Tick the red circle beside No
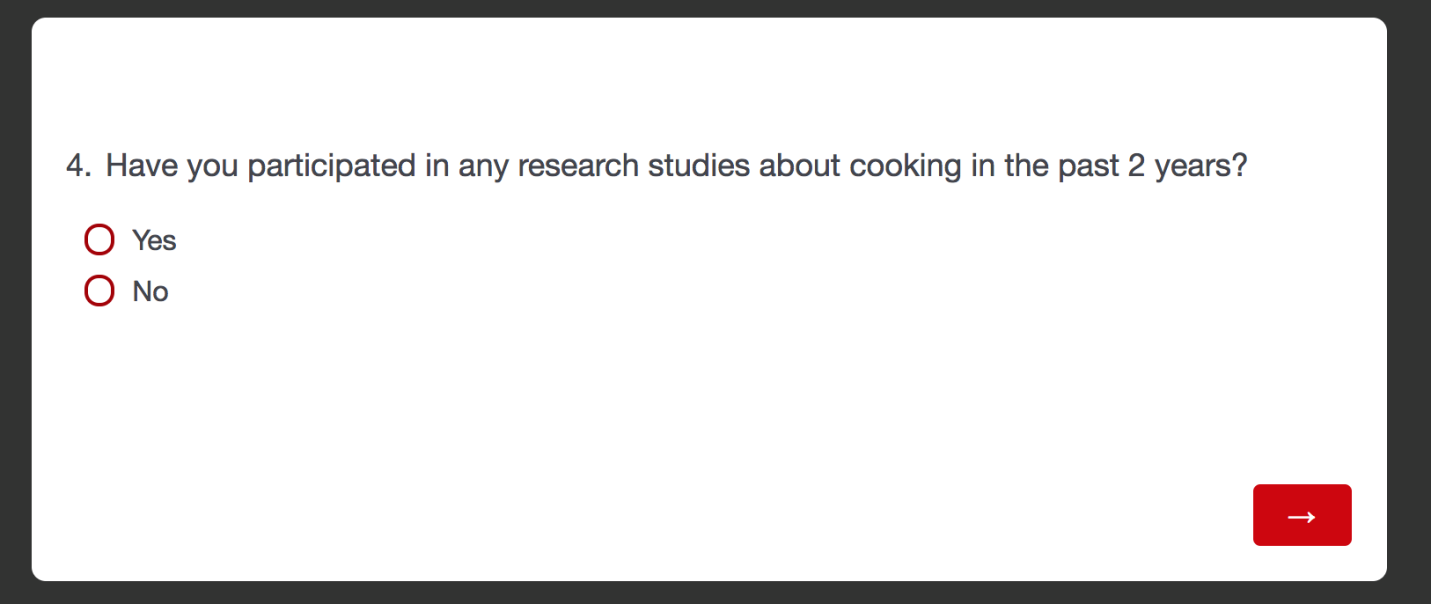 click(99, 291)
